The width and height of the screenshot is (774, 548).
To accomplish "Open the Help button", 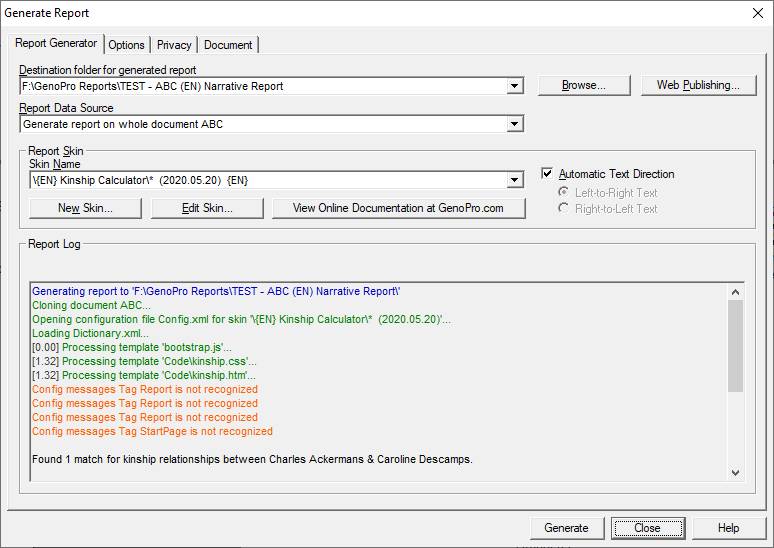I will point(729,528).
